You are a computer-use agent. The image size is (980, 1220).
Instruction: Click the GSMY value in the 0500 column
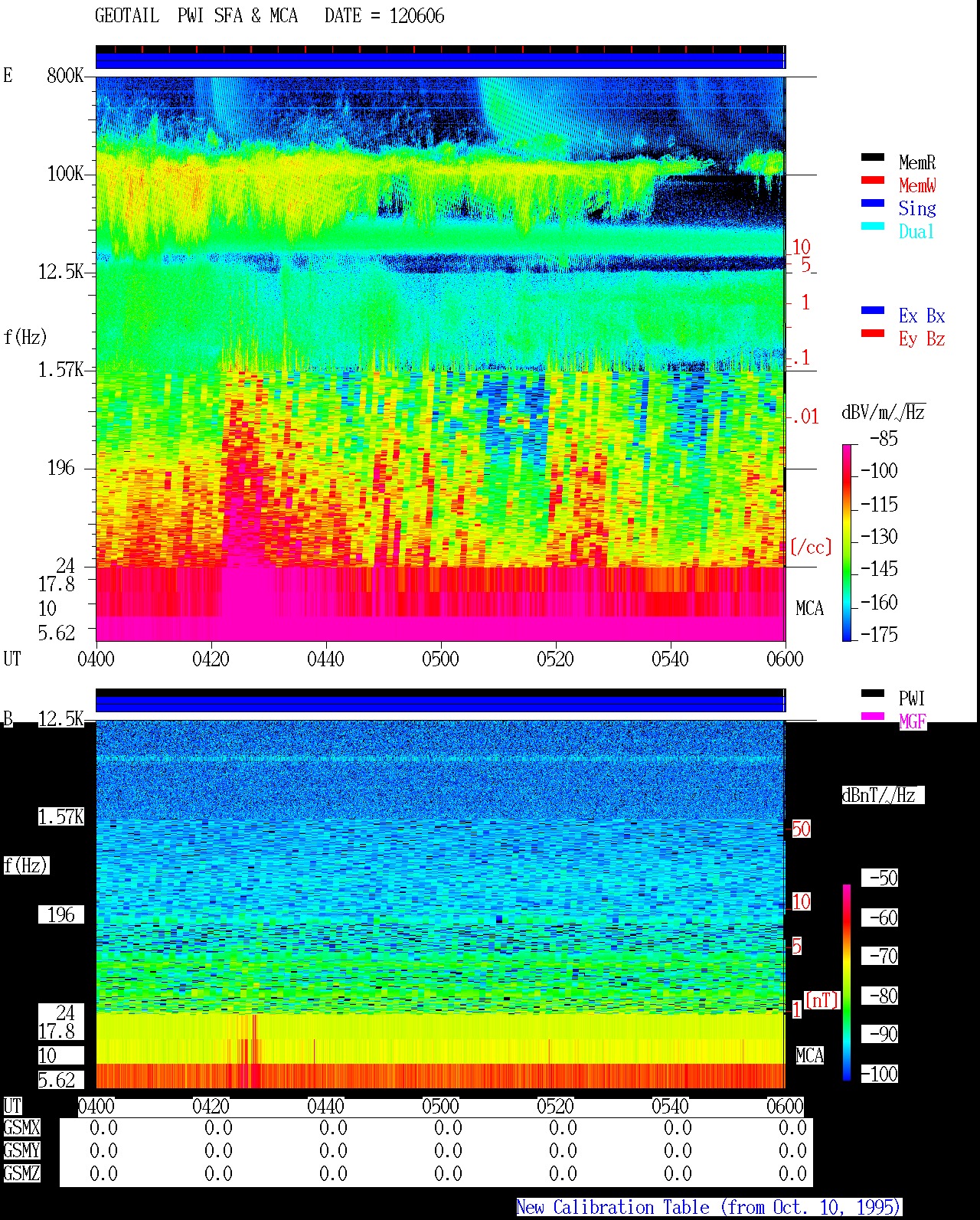(448, 1150)
